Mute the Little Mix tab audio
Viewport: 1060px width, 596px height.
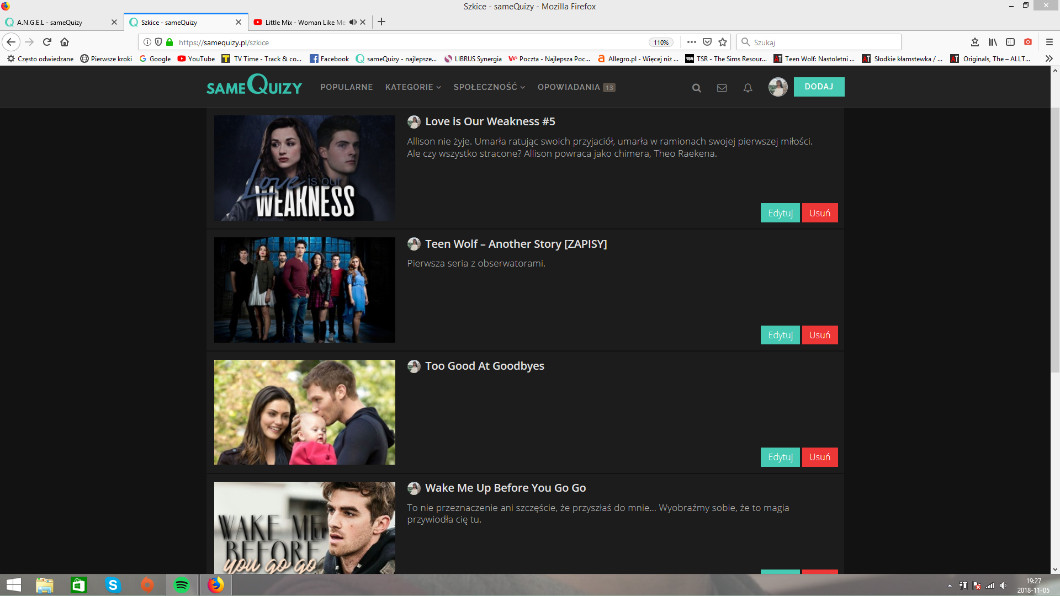(x=354, y=22)
